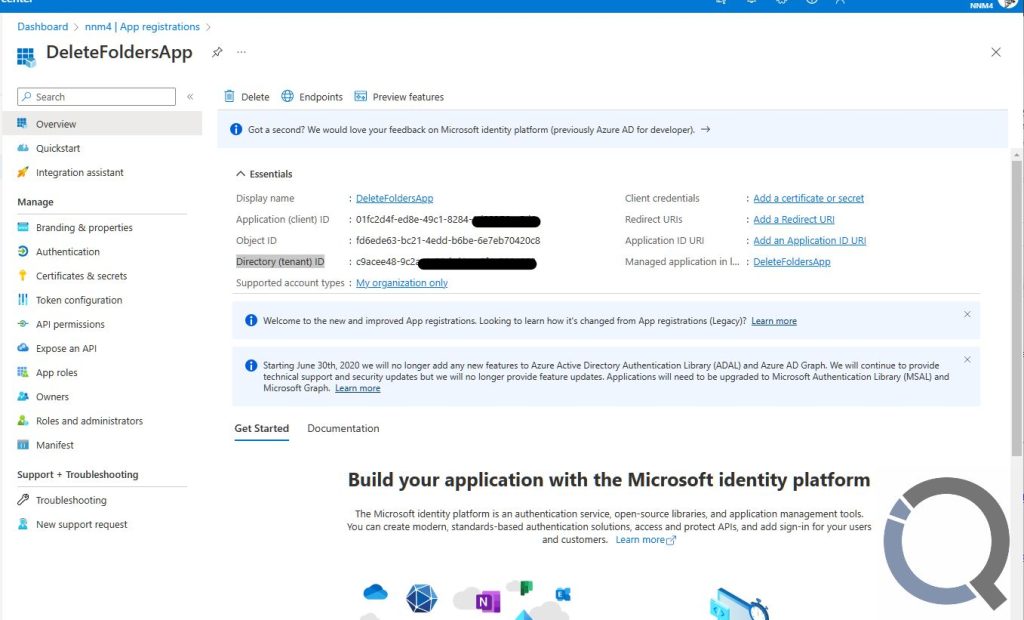Click Add a Redirect URI link
Screen dimensions: 1024x620
pos(793,220)
